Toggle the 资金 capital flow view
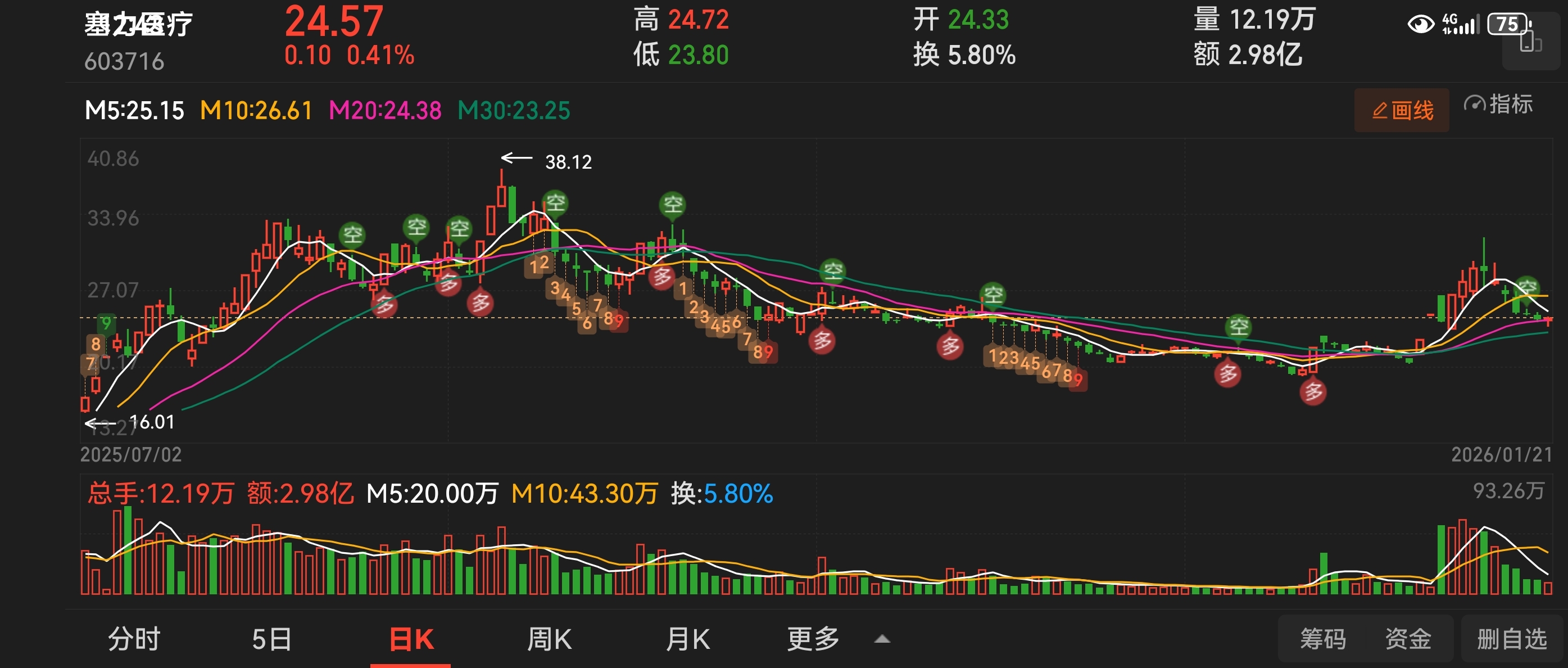1568x668 pixels. (1408, 639)
